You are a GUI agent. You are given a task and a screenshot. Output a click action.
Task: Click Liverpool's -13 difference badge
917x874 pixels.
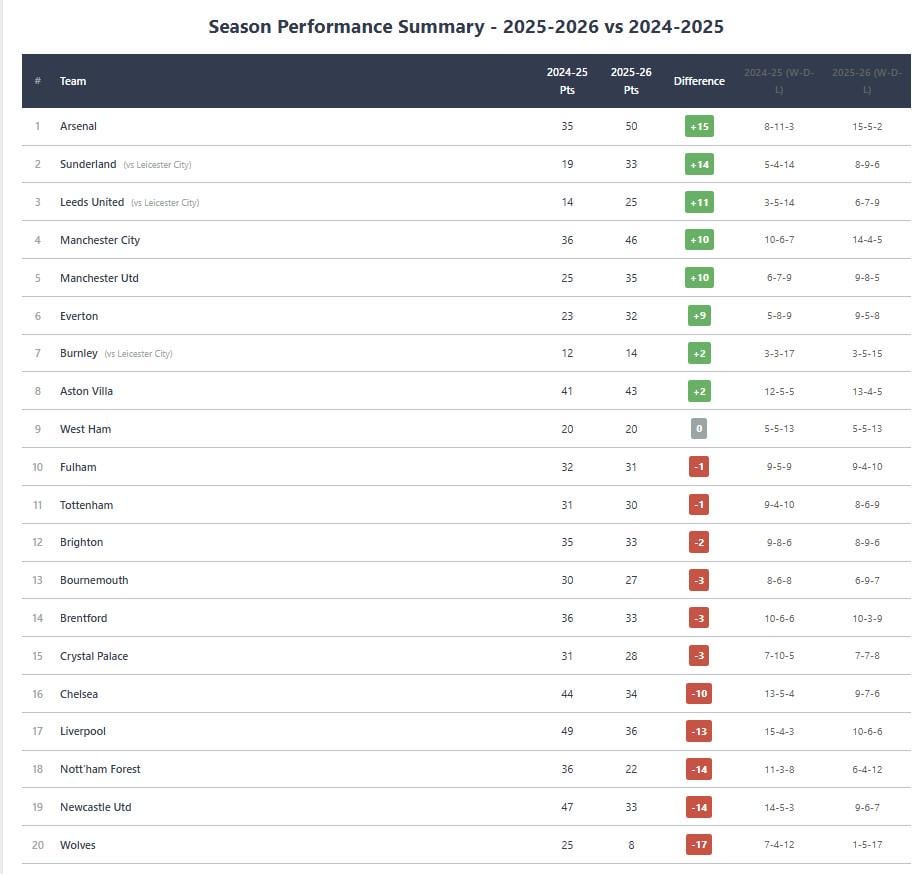pyautogui.click(x=699, y=731)
